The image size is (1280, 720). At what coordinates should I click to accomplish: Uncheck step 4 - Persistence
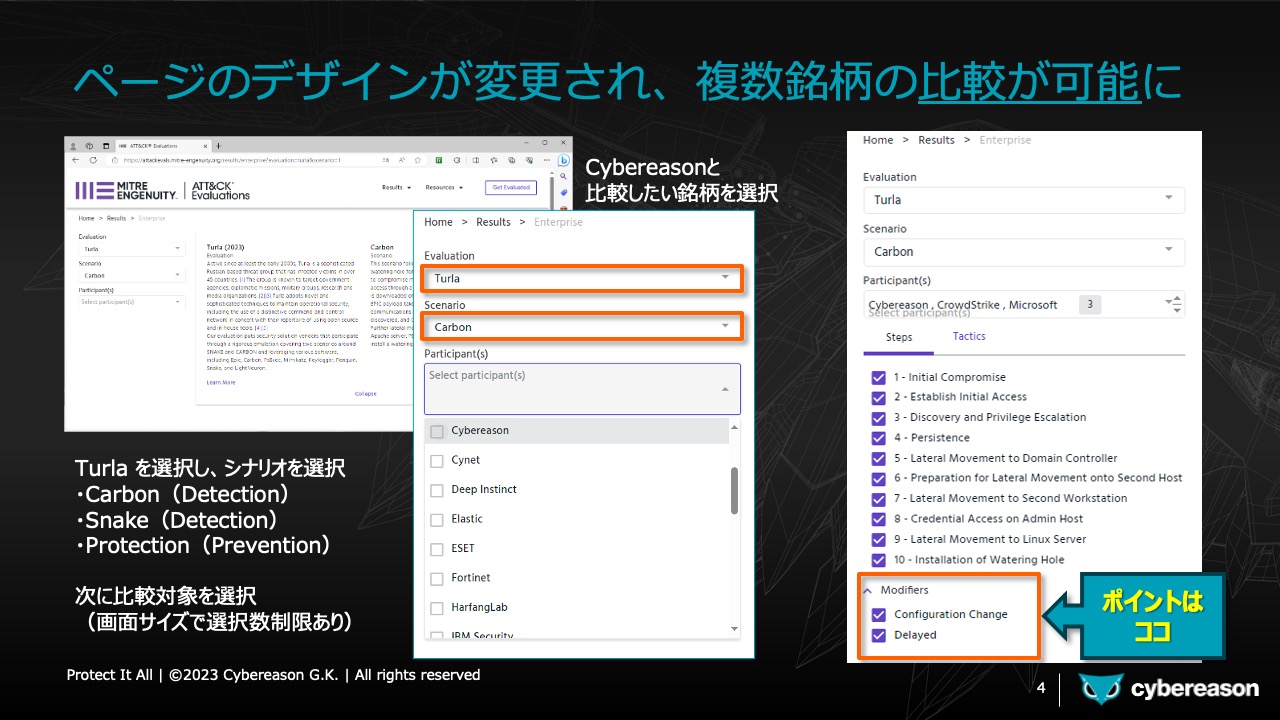[x=879, y=438]
